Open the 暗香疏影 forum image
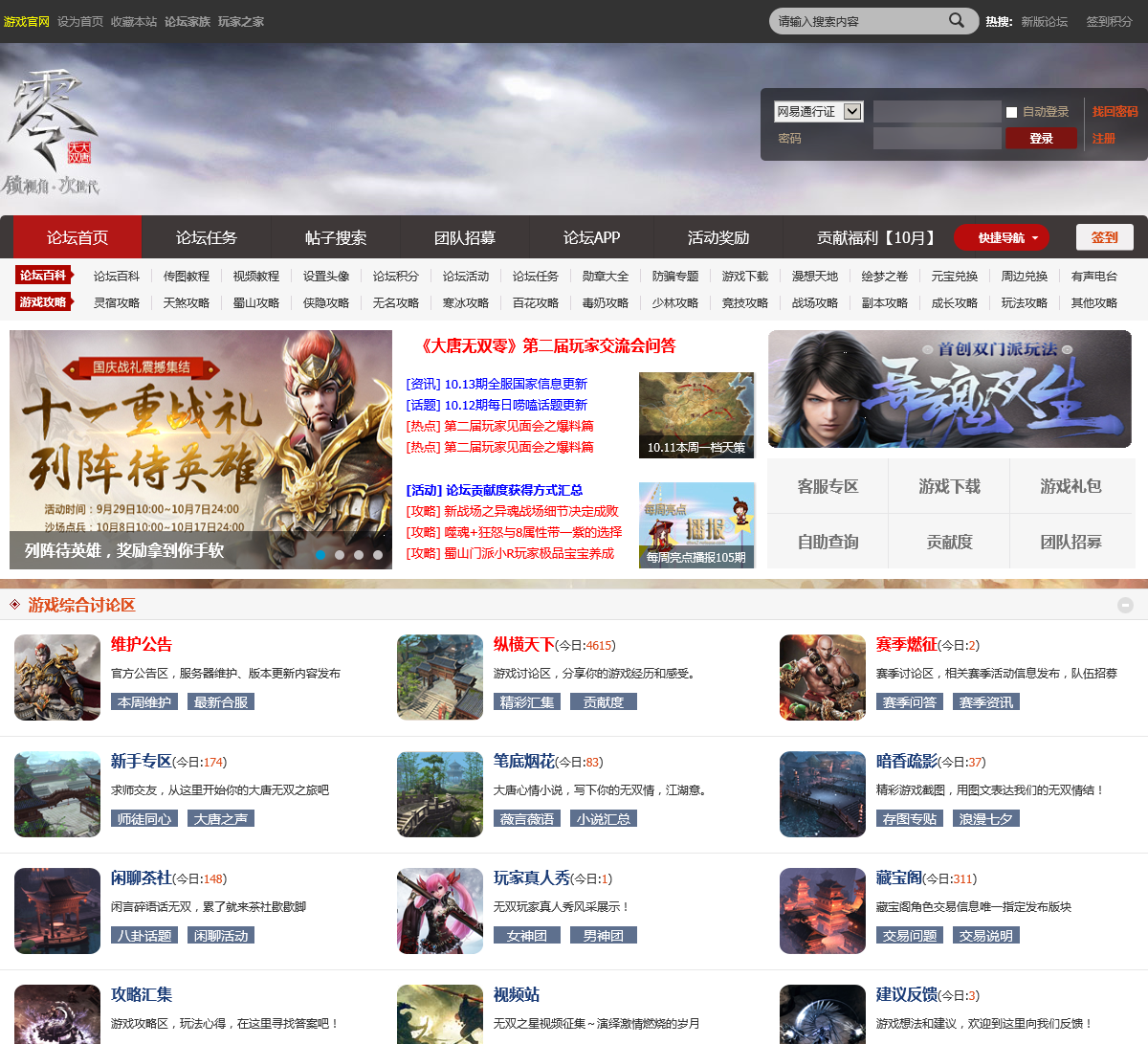1148x1044 pixels. tap(823, 794)
